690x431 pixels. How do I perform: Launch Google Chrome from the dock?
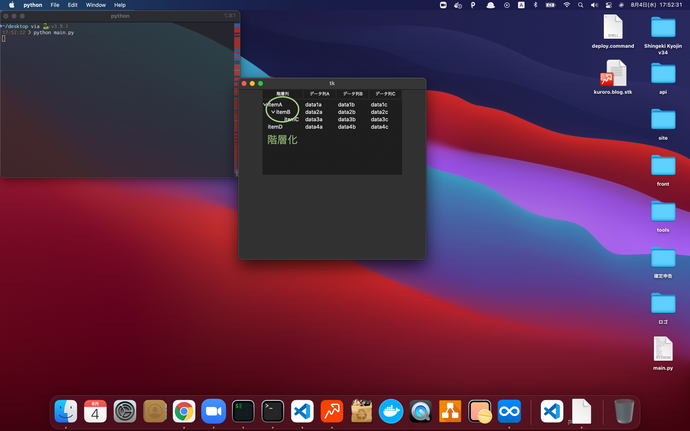(184, 411)
